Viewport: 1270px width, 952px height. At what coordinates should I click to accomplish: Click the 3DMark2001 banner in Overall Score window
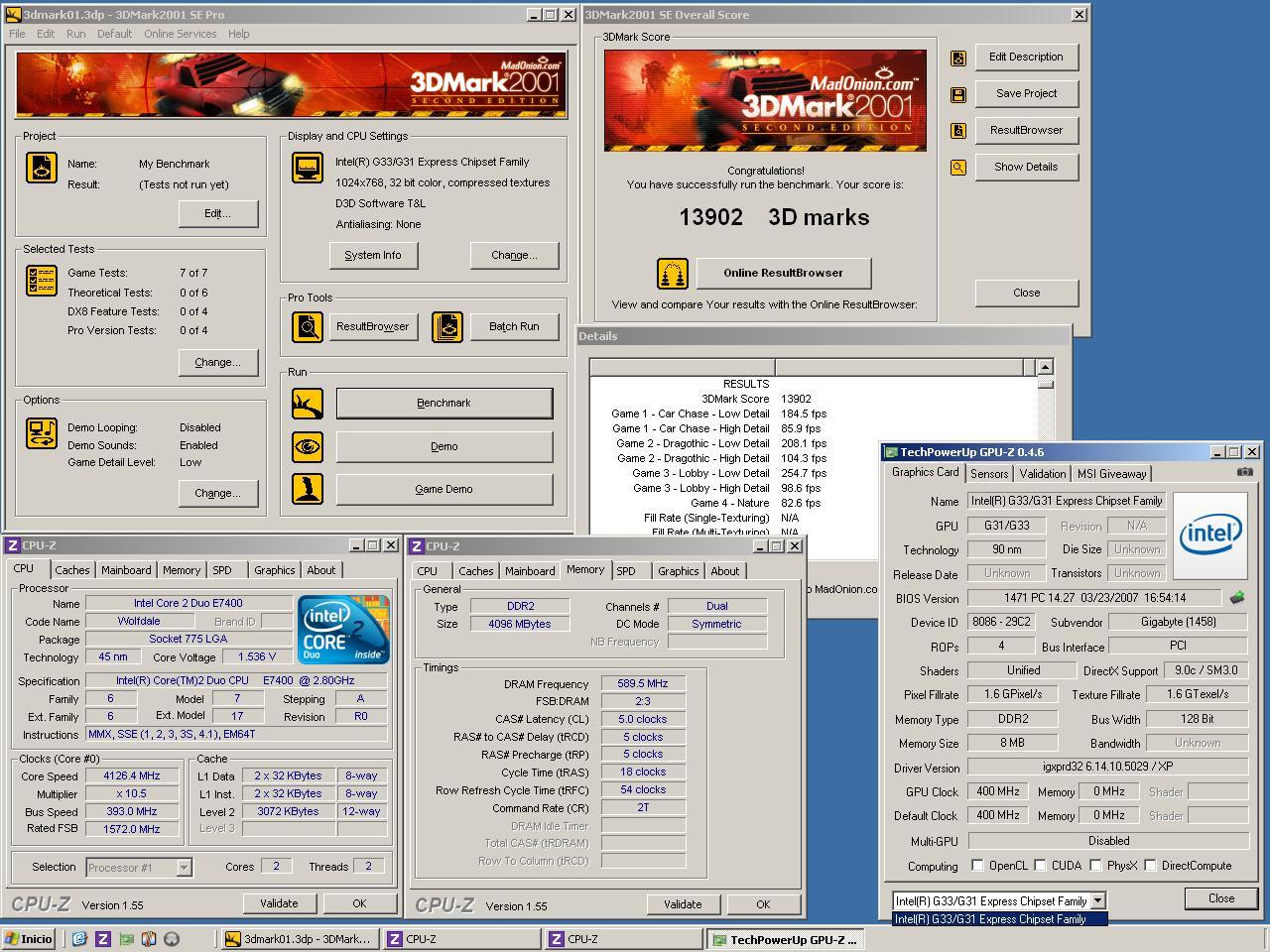tap(765, 100)
